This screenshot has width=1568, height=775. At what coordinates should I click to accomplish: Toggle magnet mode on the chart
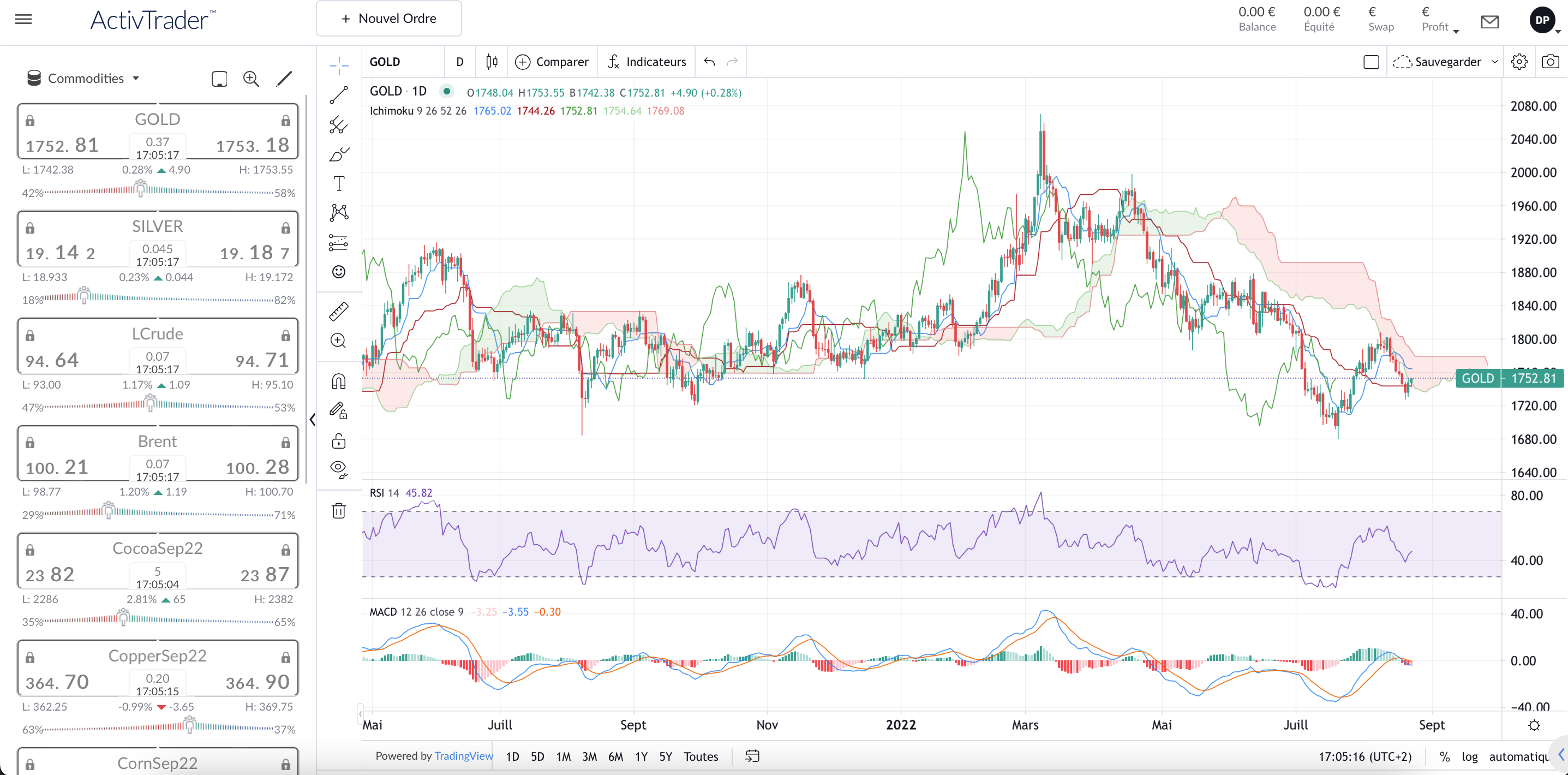point(339,381)
